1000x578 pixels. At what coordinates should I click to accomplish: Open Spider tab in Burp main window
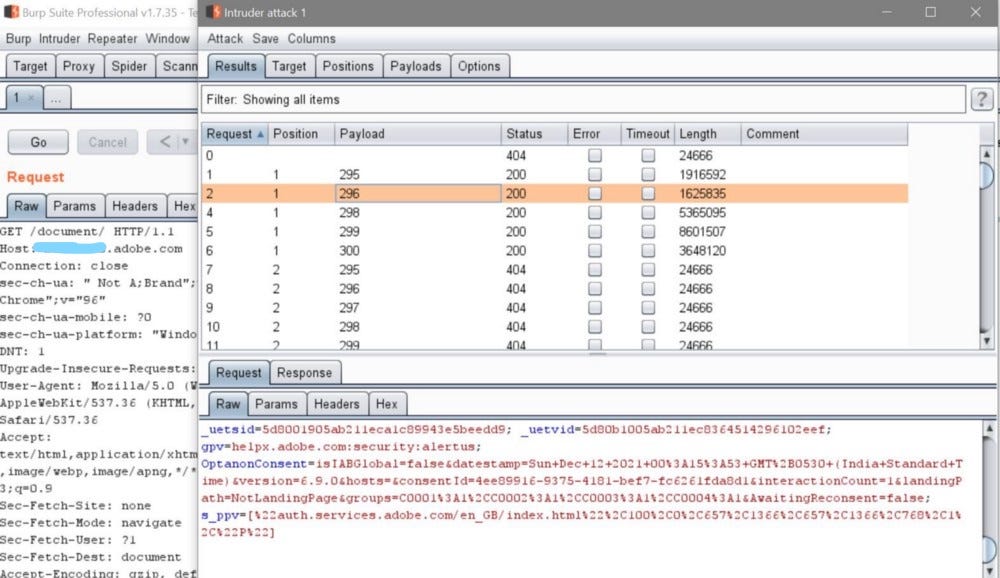(129, 66)
